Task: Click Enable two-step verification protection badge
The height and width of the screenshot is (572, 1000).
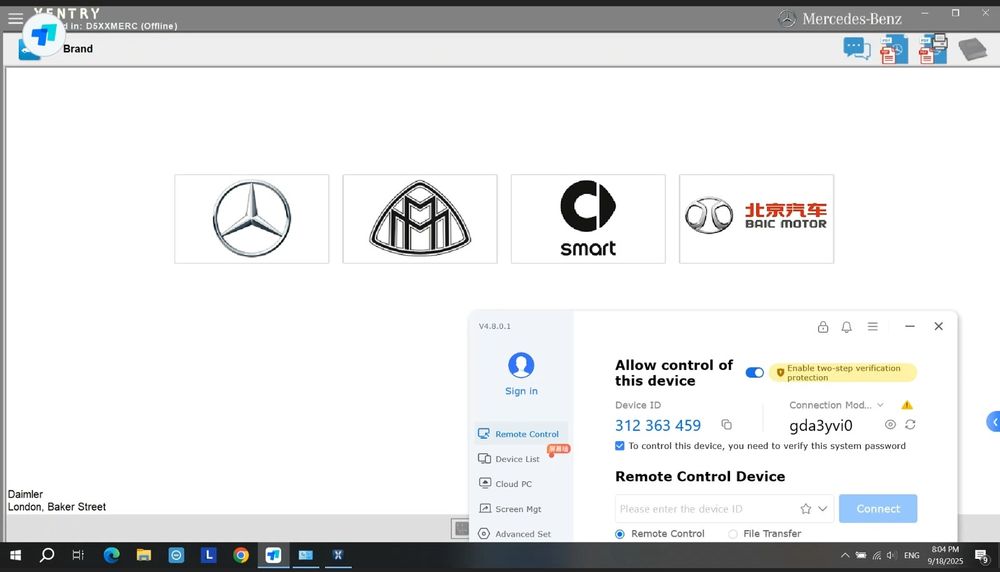Action: [842, 372]
